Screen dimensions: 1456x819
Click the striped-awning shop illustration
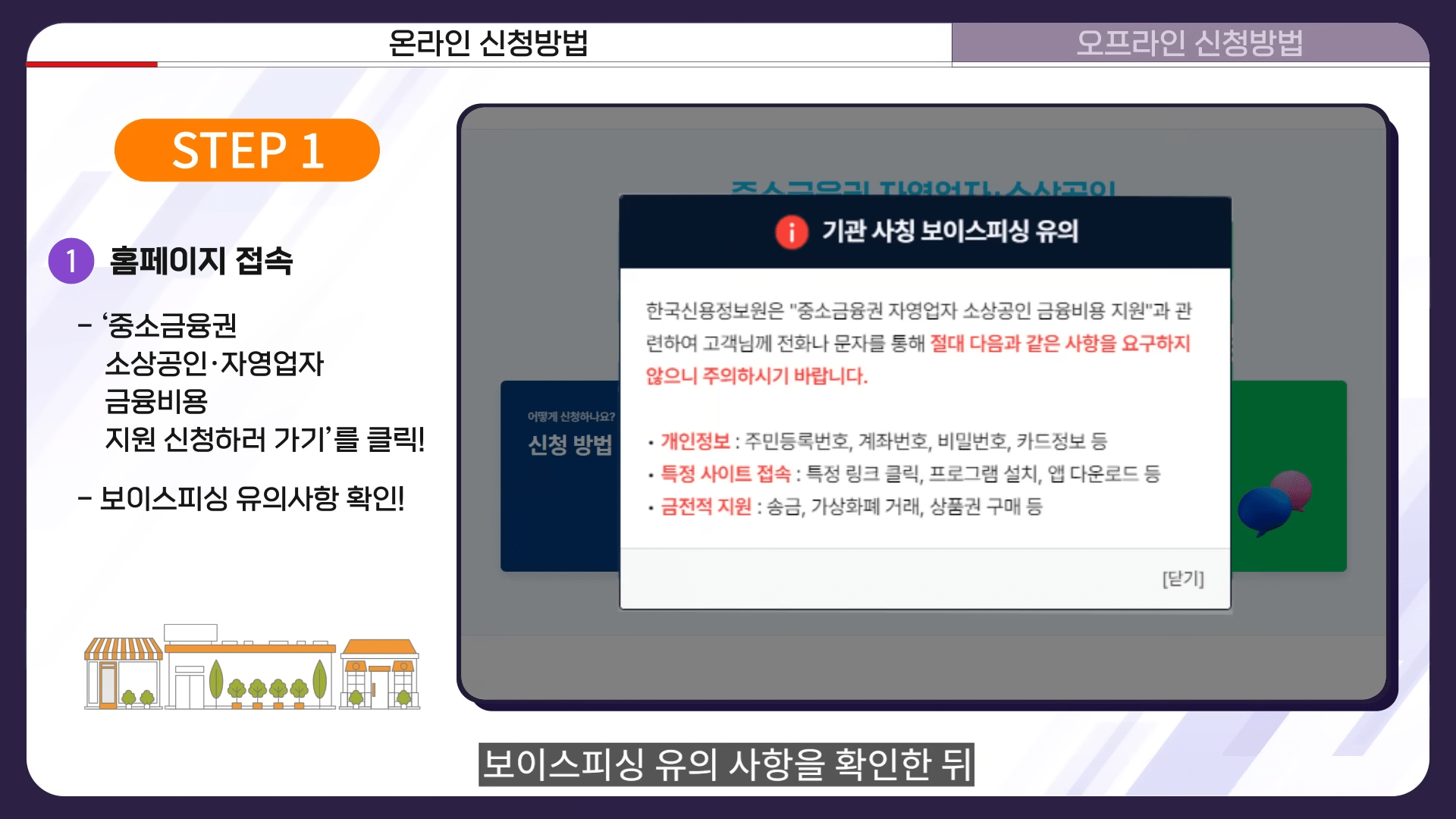123,673
